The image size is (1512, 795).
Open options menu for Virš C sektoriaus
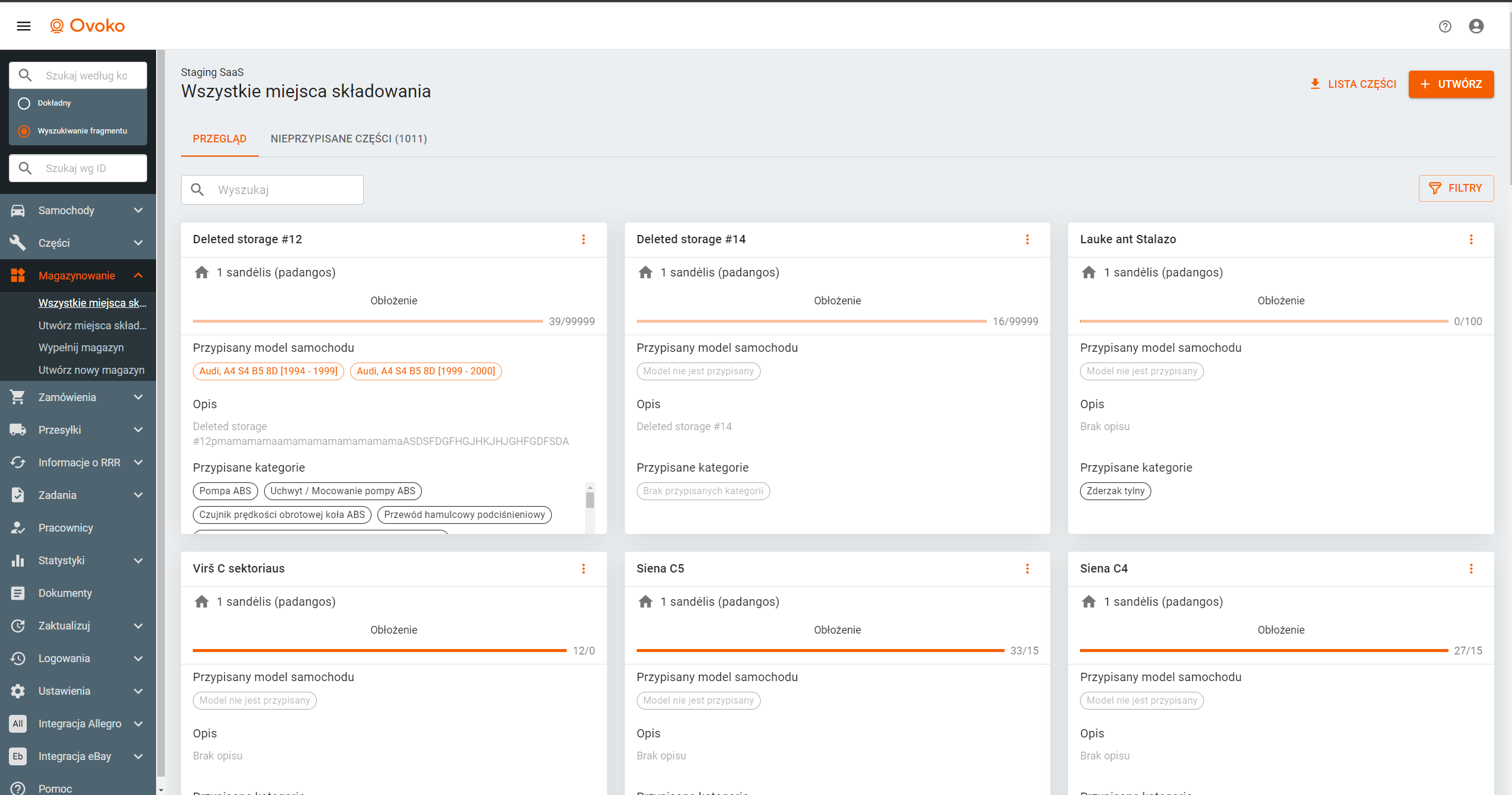583,569
